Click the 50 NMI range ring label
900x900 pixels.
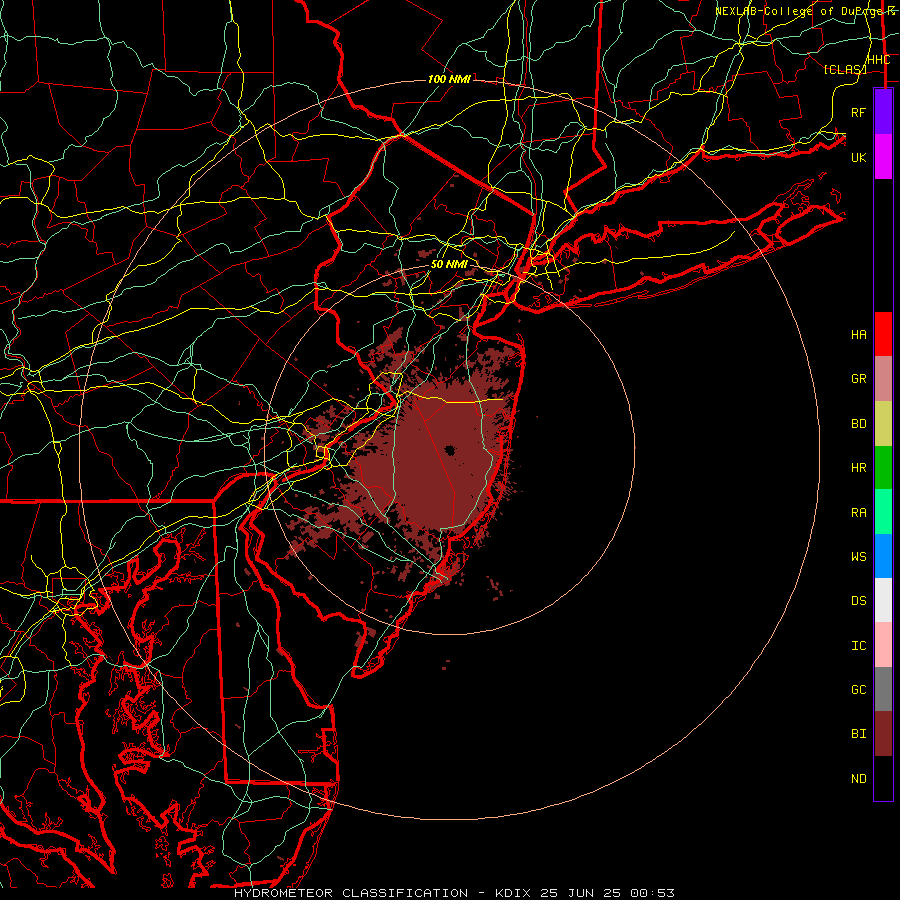449,264
